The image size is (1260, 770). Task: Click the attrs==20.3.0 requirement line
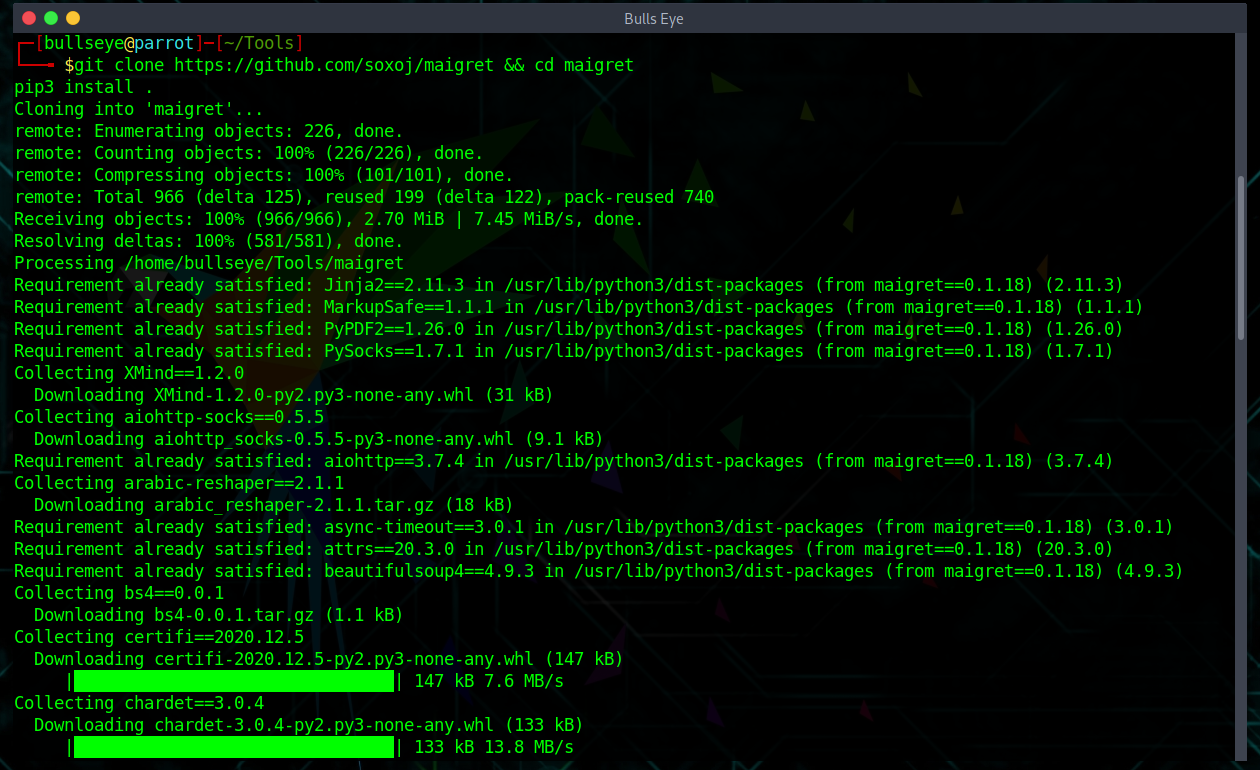click(564, 550)
